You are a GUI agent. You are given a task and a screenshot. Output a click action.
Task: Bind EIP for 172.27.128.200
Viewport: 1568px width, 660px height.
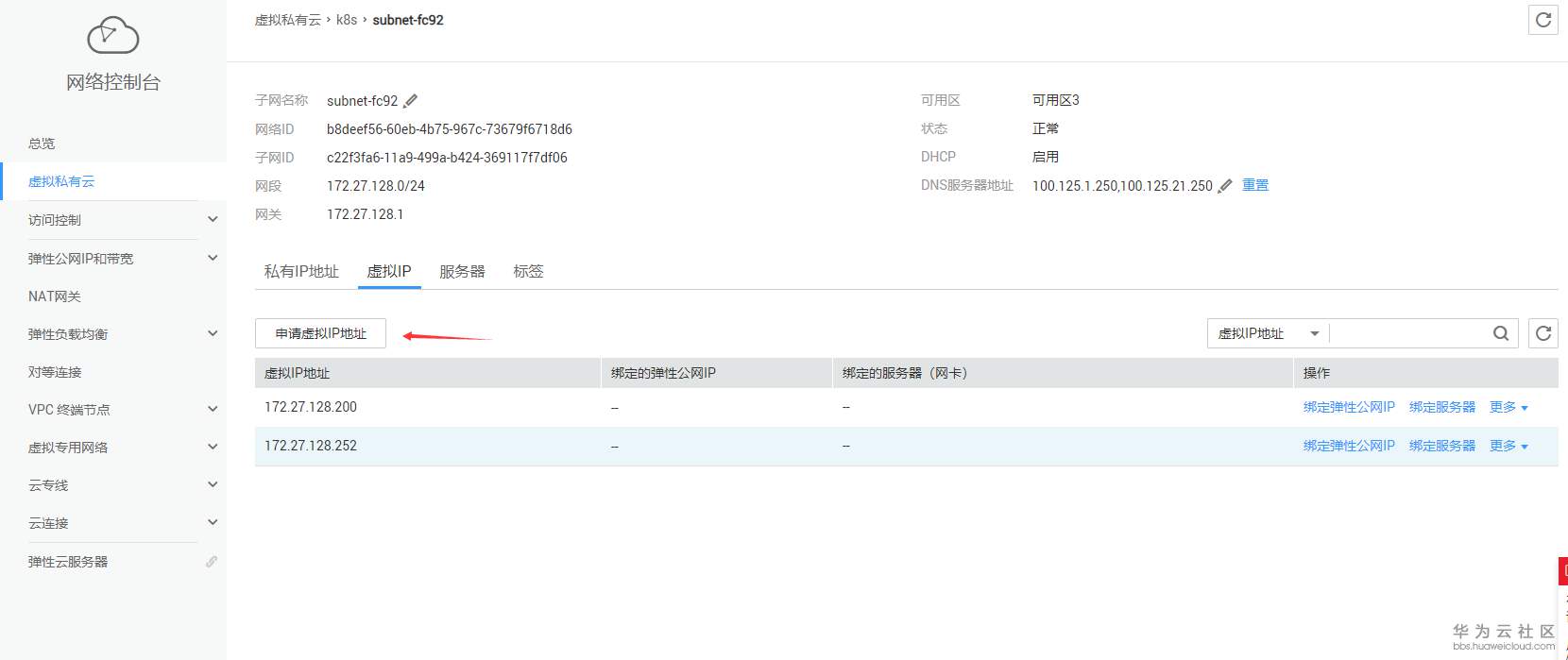click(1349, 407)
